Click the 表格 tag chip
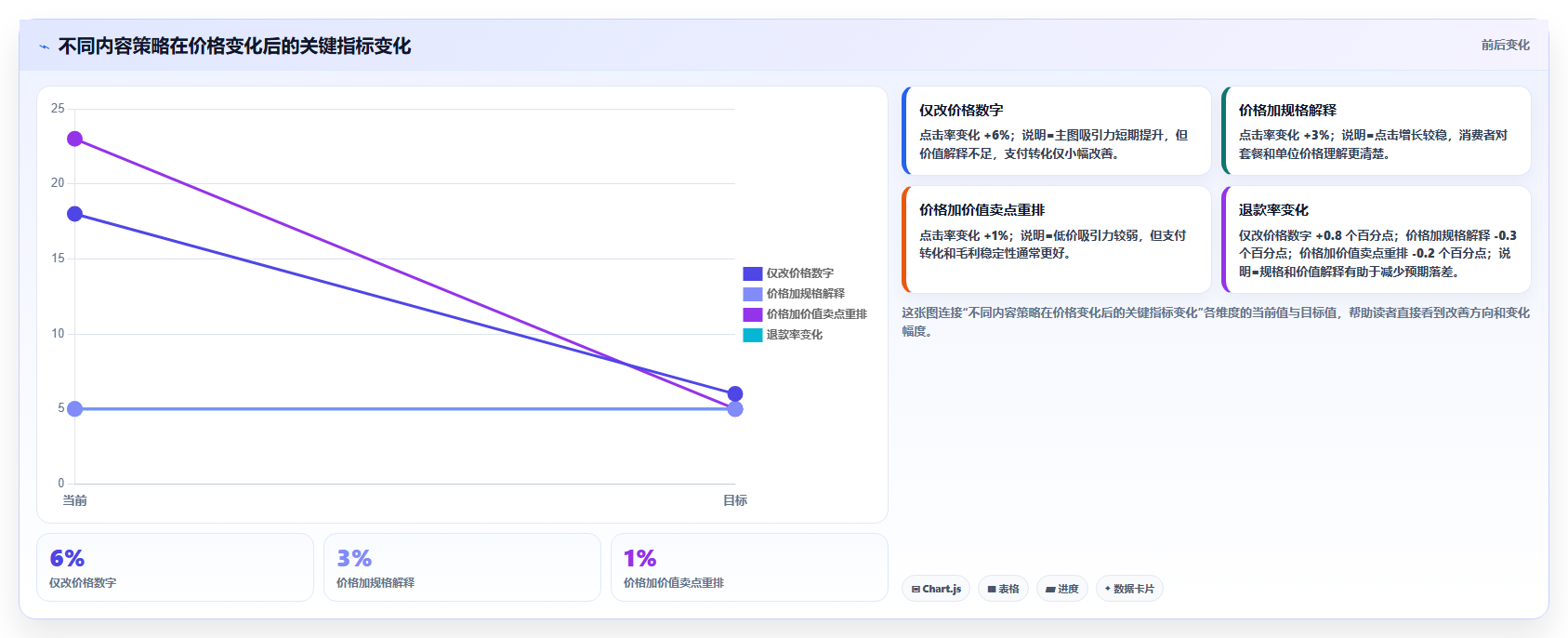Screen dimensions: 1568x638 (x=1003, y=589)
